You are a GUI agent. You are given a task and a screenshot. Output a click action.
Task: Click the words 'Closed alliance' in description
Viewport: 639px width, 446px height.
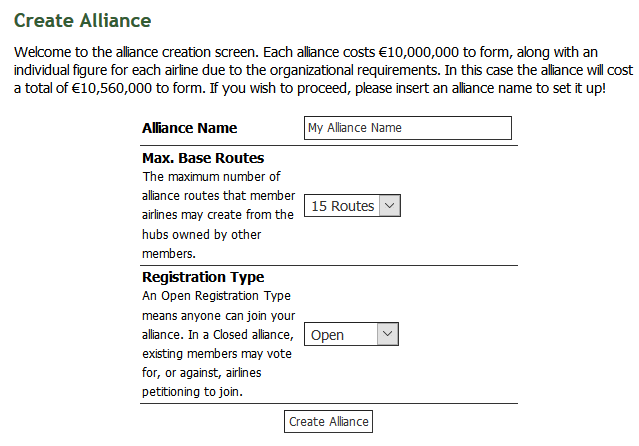259,335
